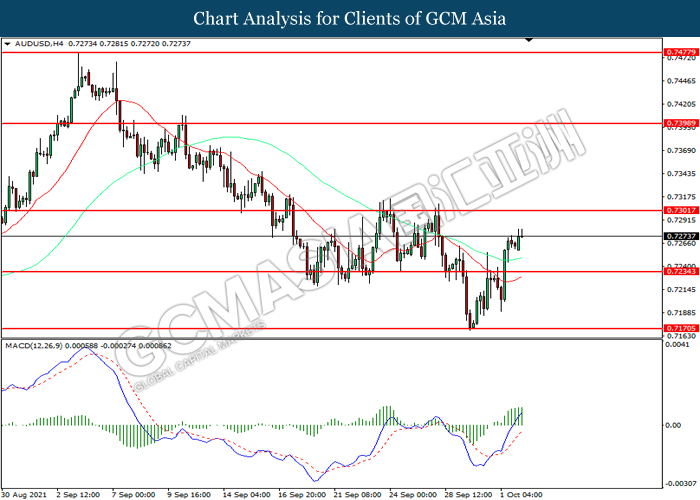Image resolution: width=700 pixels, height=500 pixels.
Task: Click the current price label 0.72737
Action: [681, 236]
